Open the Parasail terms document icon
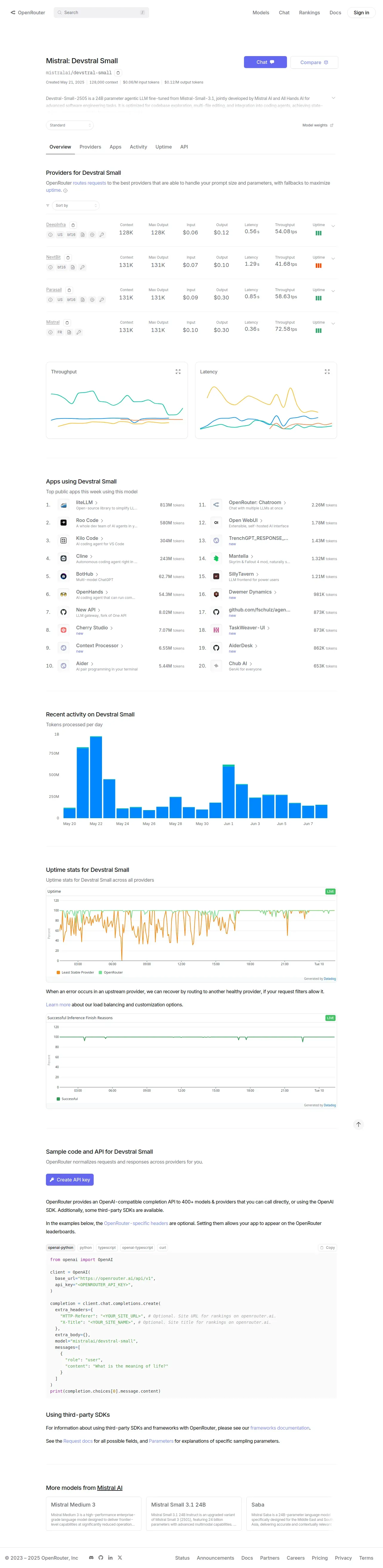383x1568 pixels. tap(82, 299)
